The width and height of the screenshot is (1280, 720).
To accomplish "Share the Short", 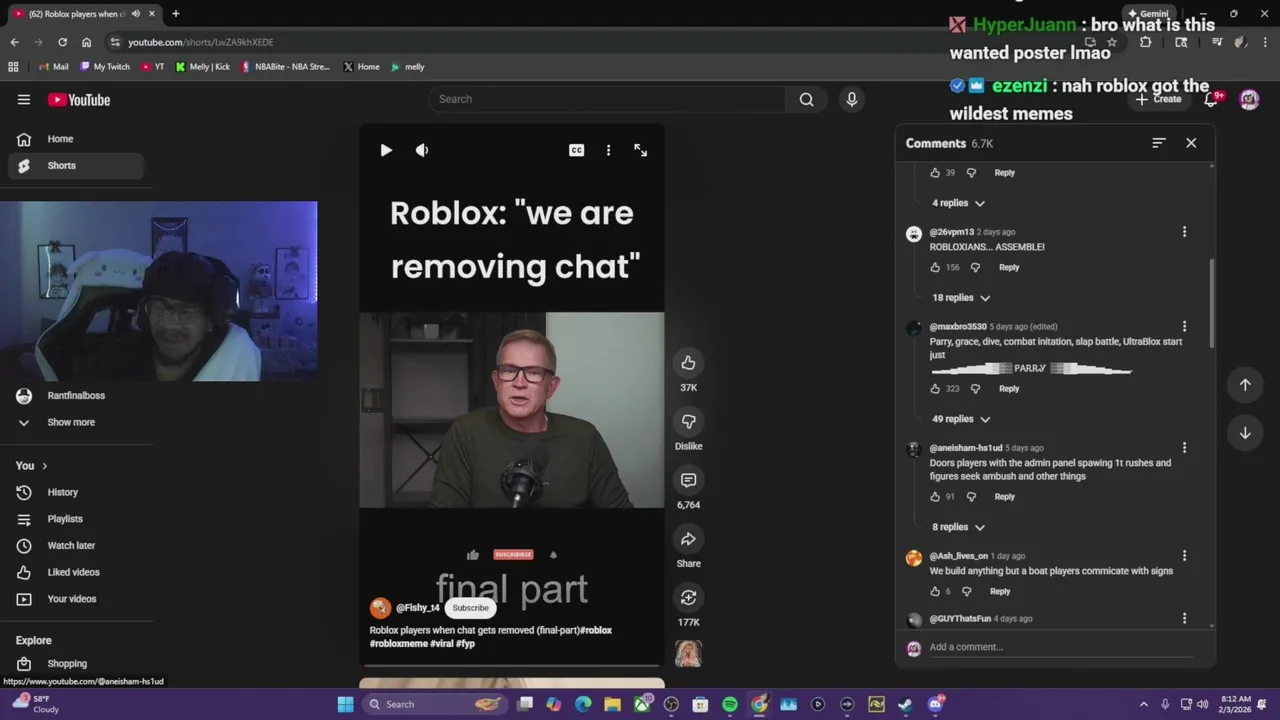I will point(688,539).
